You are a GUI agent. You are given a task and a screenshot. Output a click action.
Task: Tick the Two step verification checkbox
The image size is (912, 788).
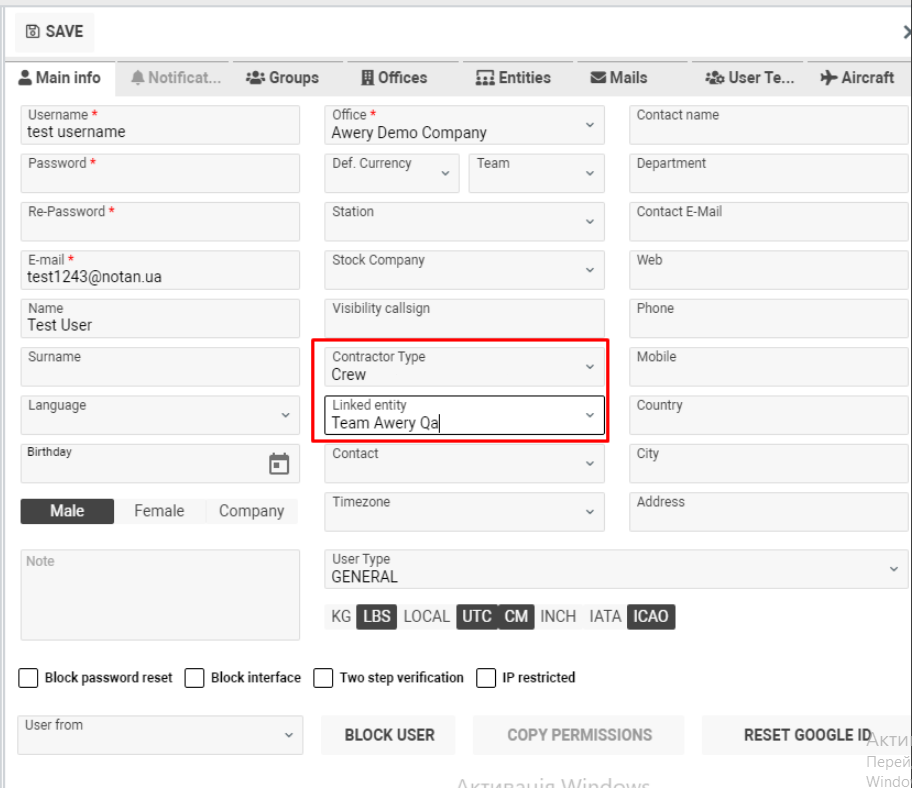[x=323, y=678]
